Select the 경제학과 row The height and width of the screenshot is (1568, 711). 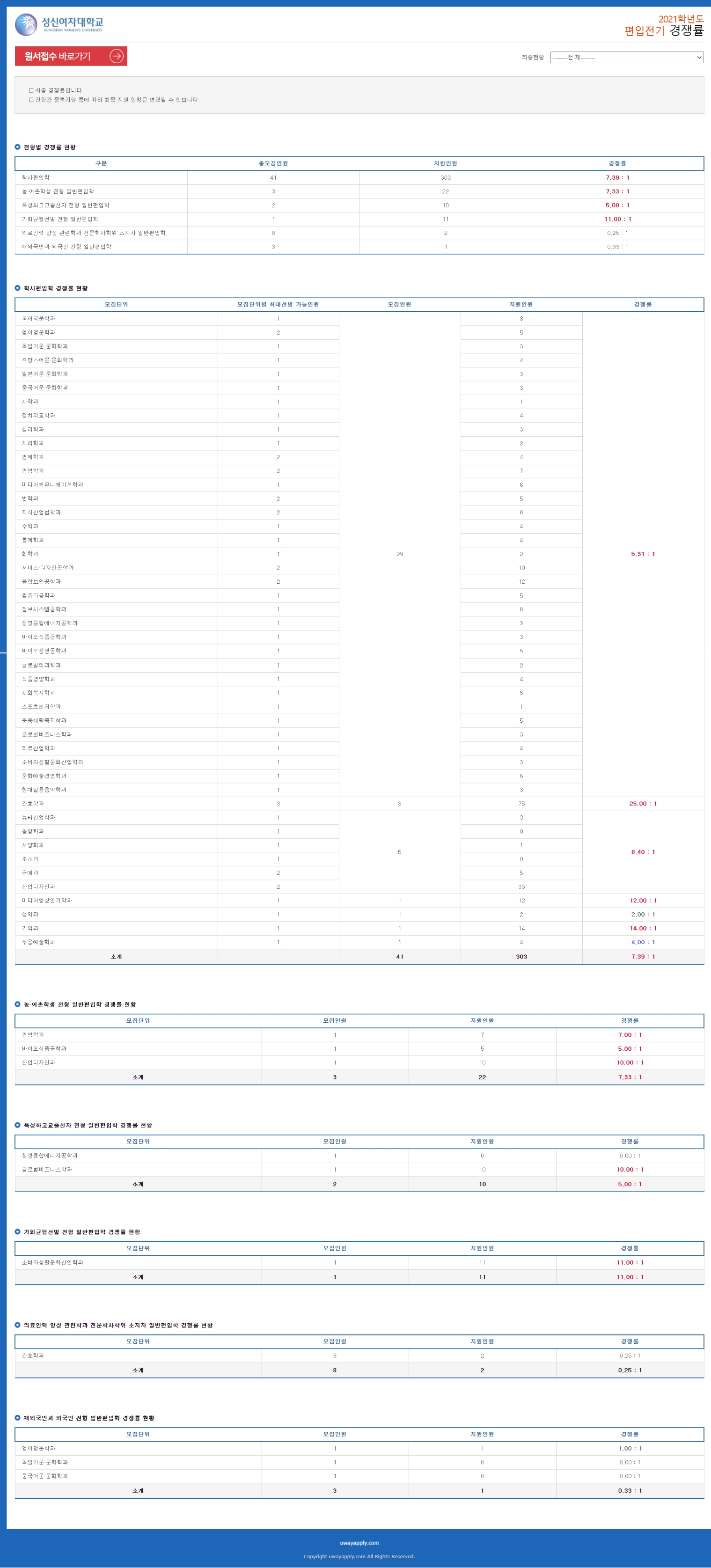click(359, 457)
